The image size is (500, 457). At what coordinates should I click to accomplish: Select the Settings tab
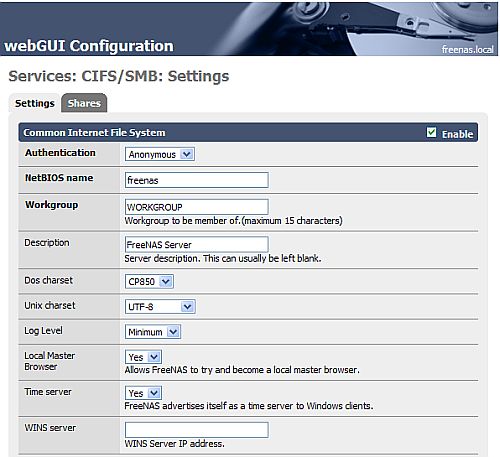point(35,103)
